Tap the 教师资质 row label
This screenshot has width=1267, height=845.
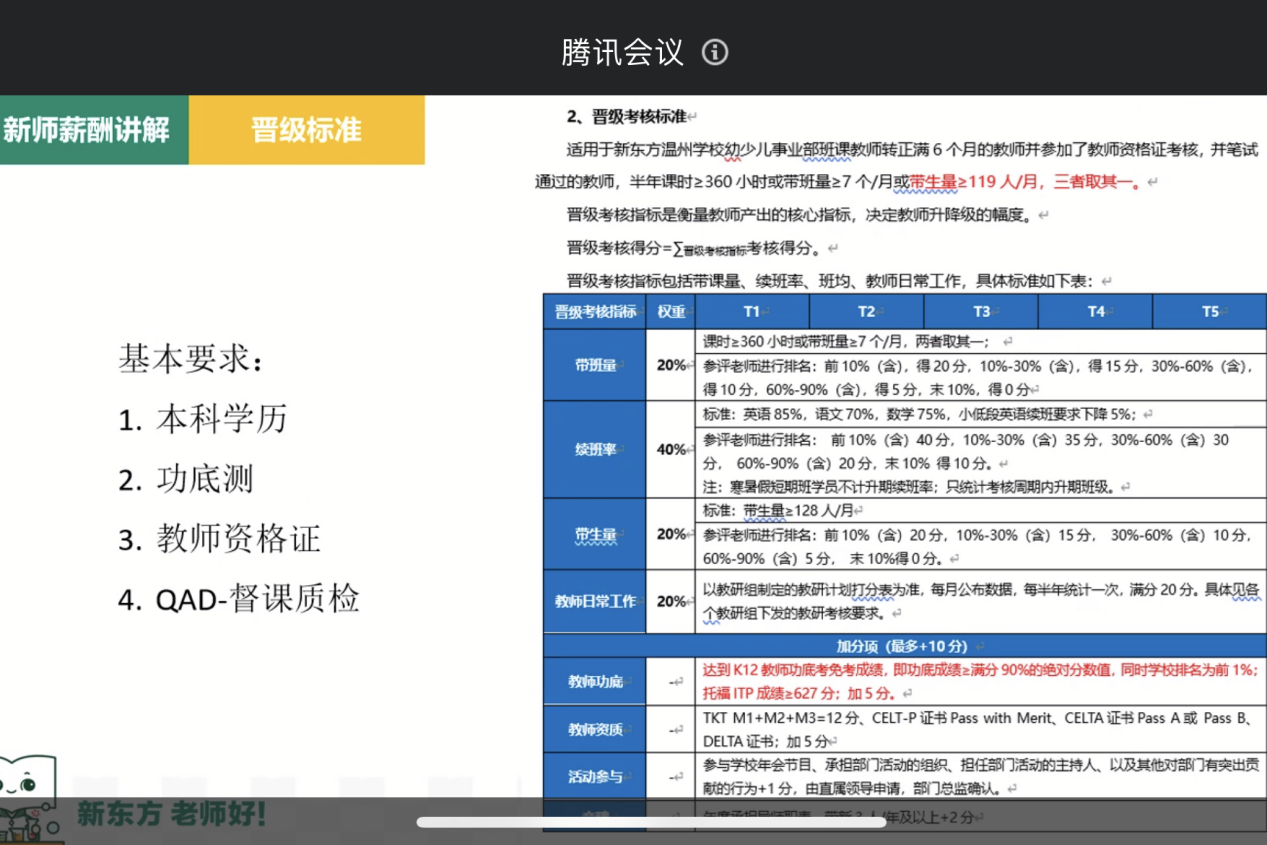595,730
